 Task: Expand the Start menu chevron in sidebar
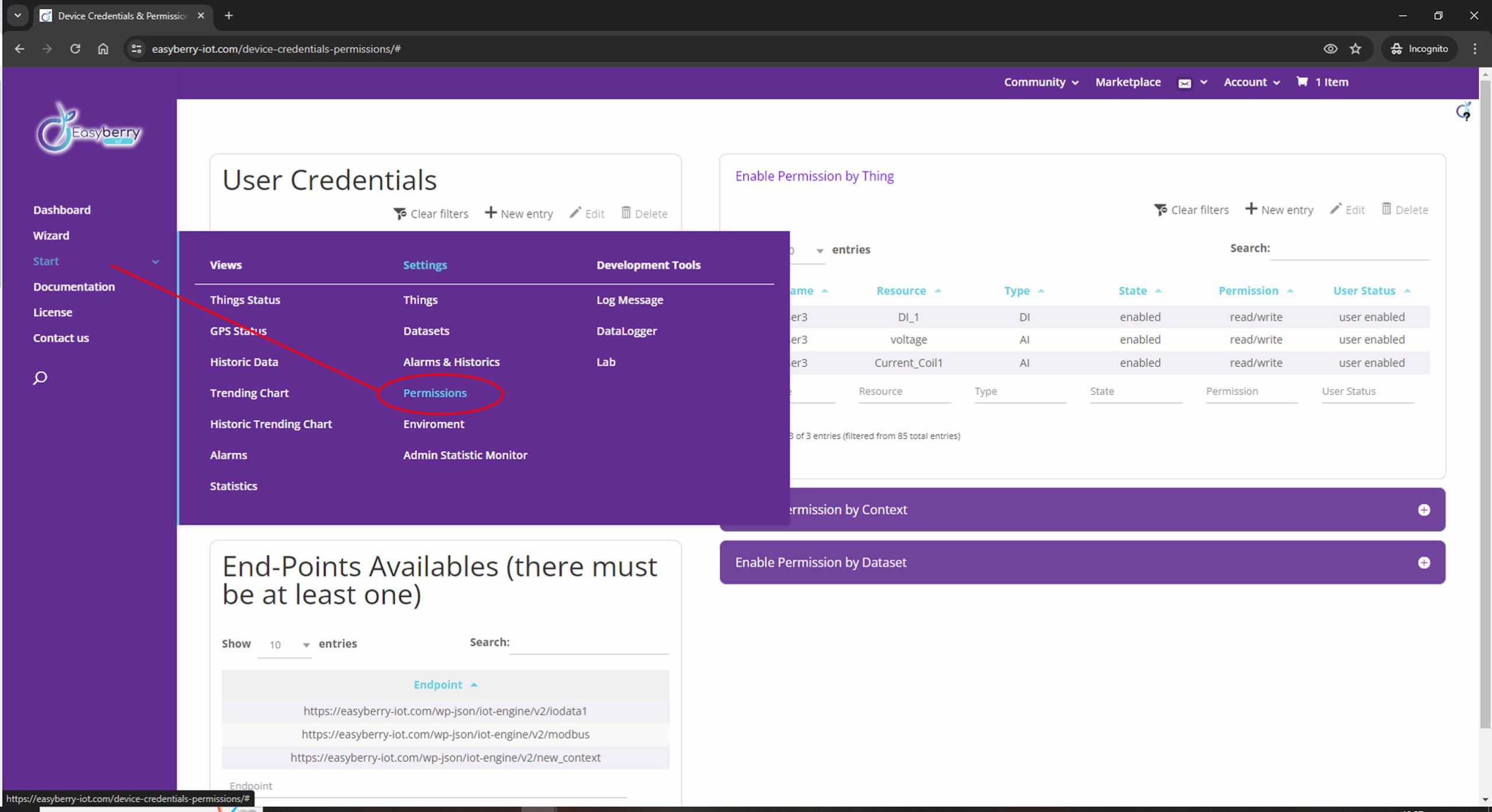click(155, 262)
